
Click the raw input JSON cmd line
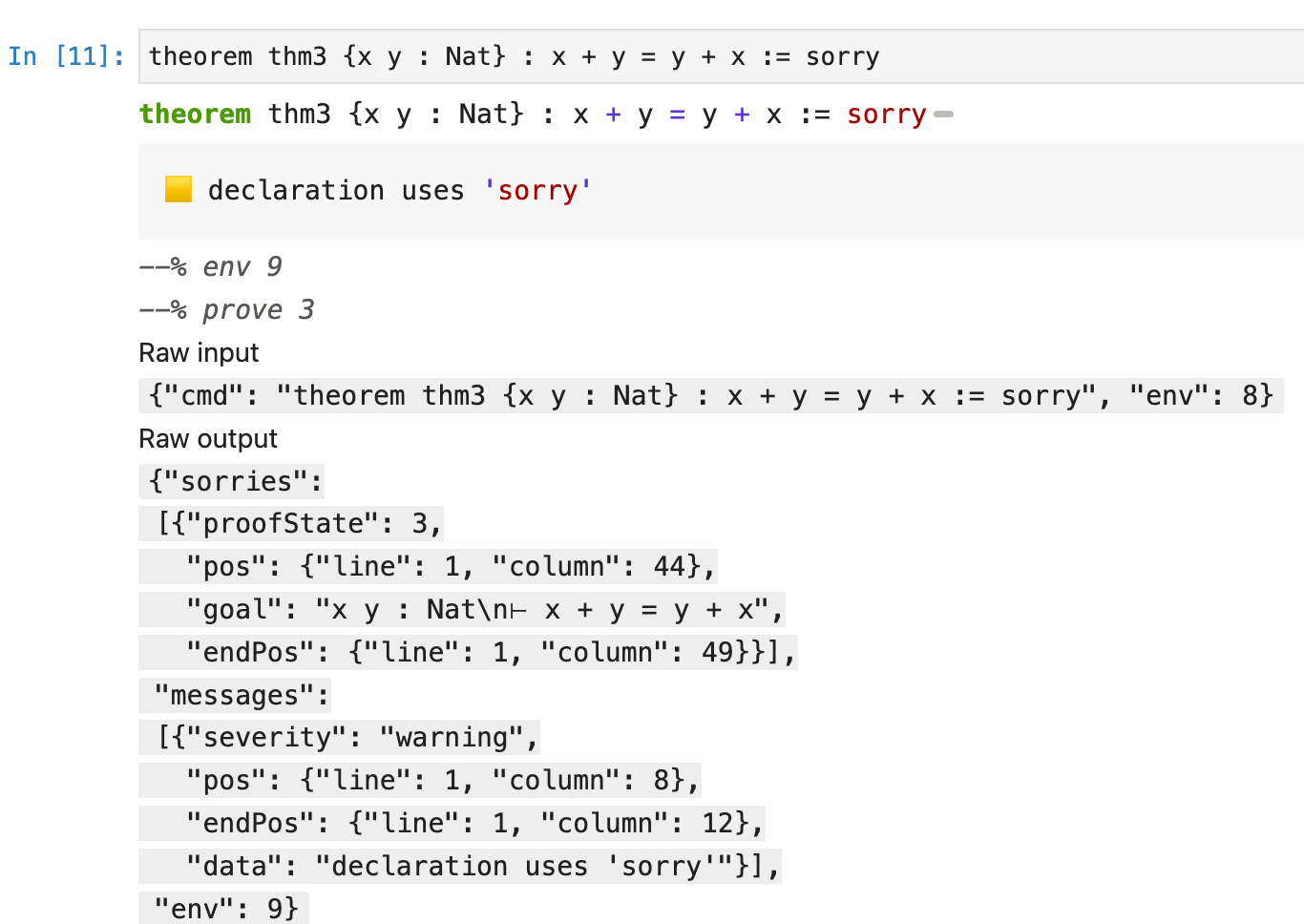click(711, 395)
